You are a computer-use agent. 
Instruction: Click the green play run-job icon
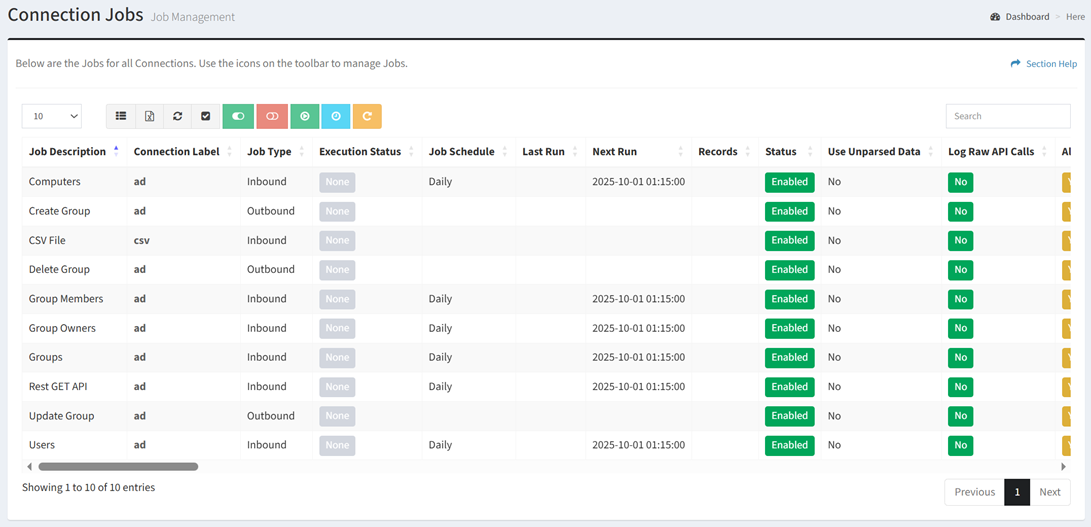click(305, 116)
